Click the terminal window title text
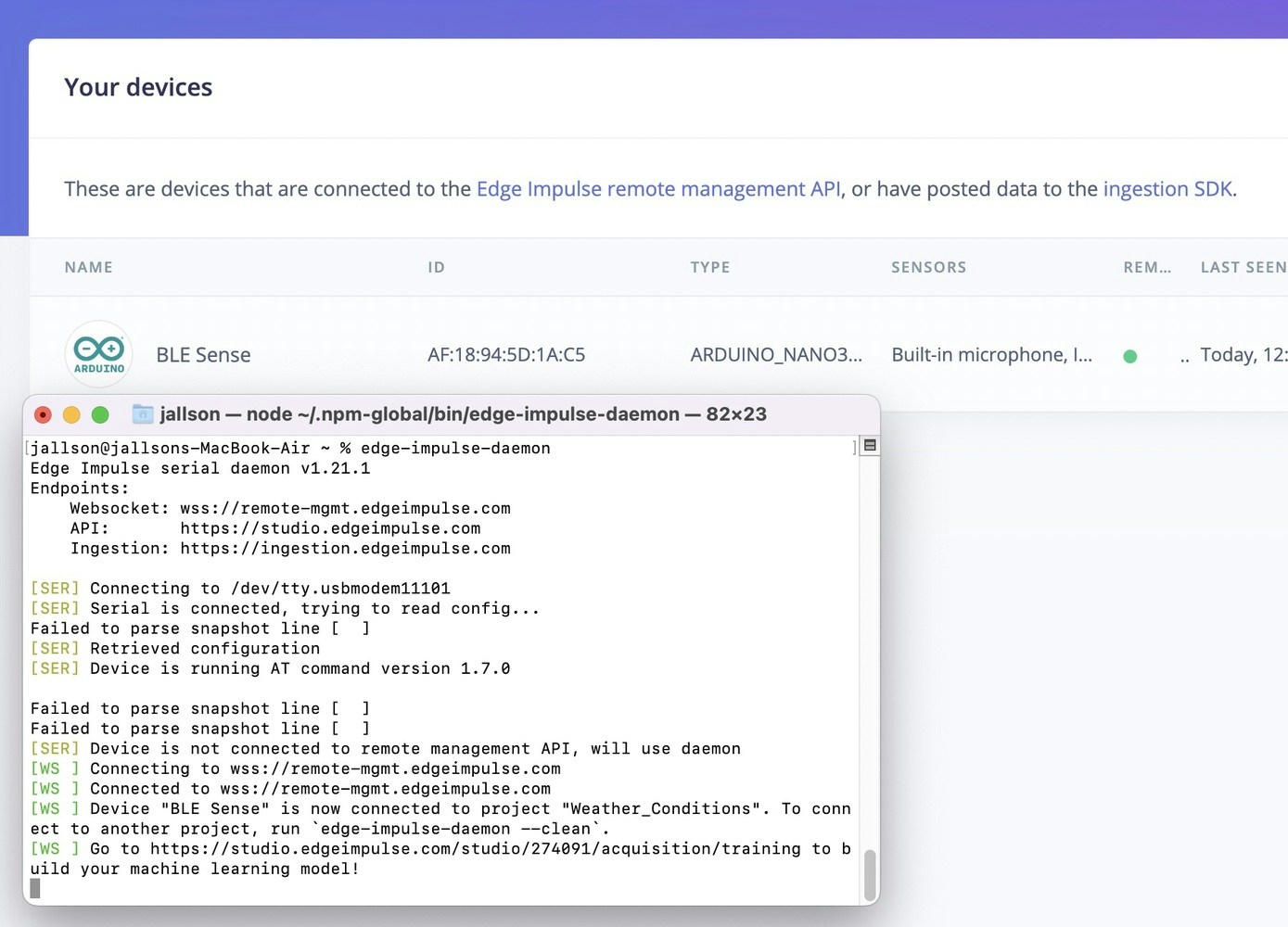The height and width of the screenshot is (927, 1288). [x=463, y=414]
